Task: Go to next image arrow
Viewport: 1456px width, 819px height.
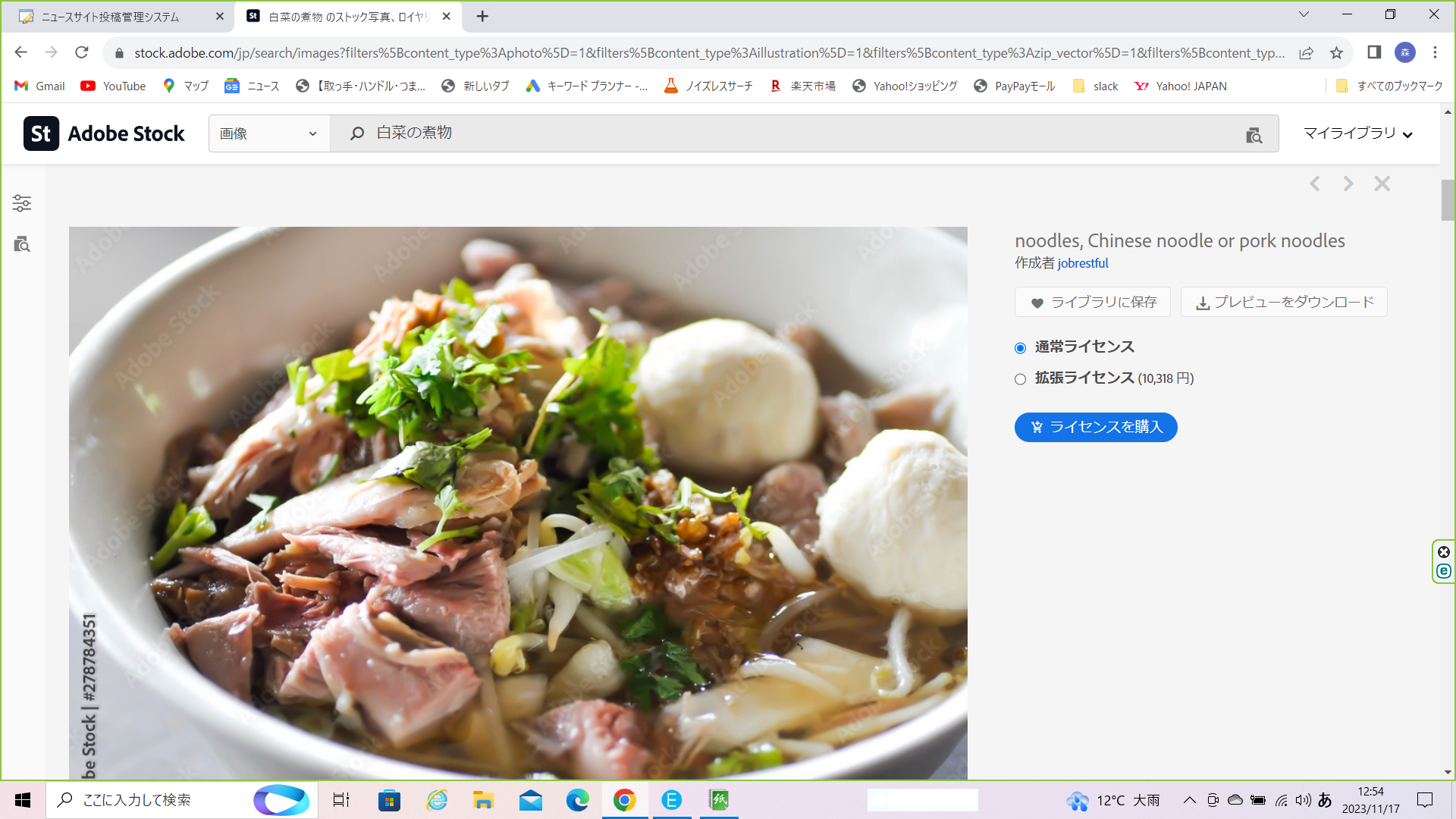Action: coord(1348,184)
